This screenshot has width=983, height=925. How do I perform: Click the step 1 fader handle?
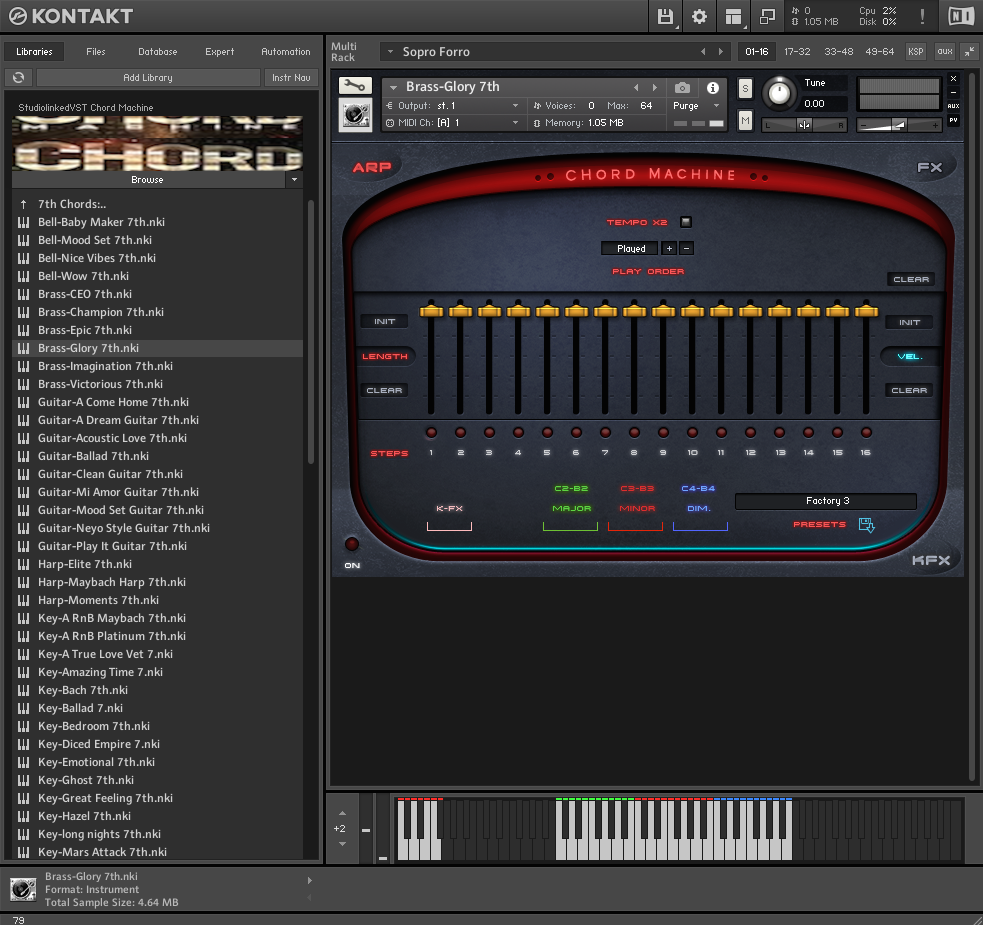[x=431, y=311]
